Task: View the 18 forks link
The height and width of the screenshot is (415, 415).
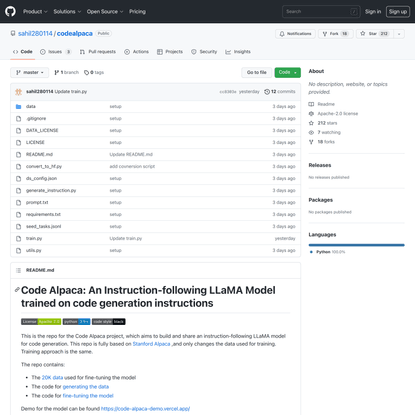Action: point(322,142)
